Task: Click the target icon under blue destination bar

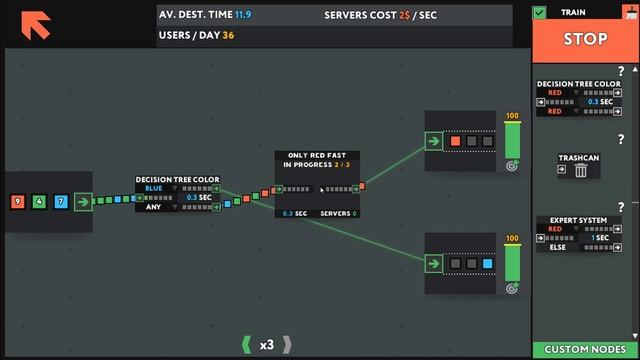Action: pos(512,288)
